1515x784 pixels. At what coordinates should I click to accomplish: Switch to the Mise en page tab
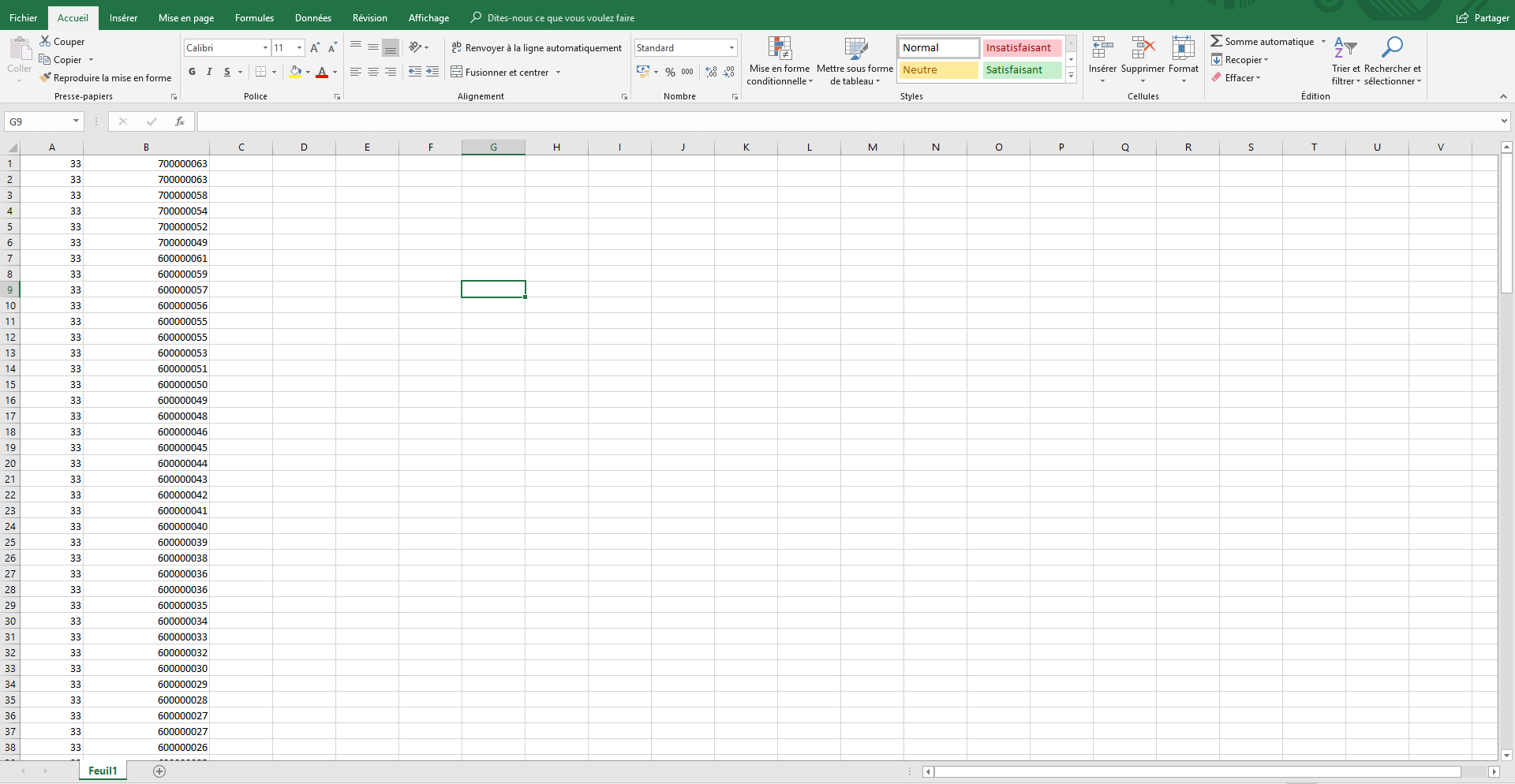[186, 17]
